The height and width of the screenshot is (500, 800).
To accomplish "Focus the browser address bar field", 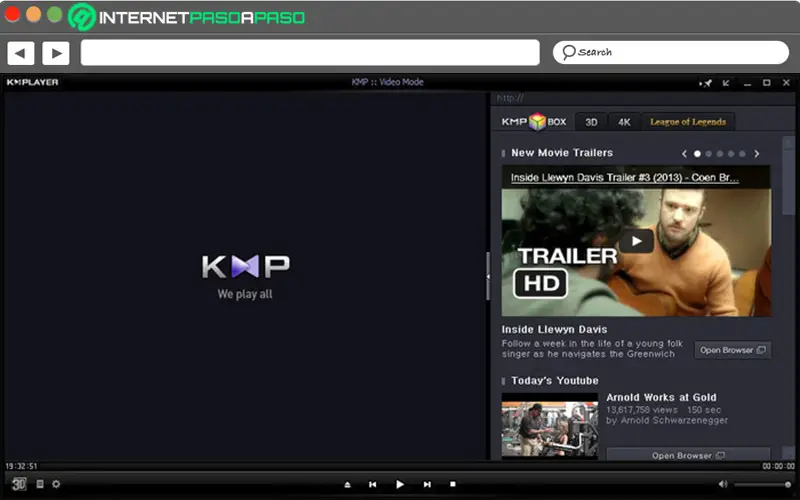I will (310, 53).
